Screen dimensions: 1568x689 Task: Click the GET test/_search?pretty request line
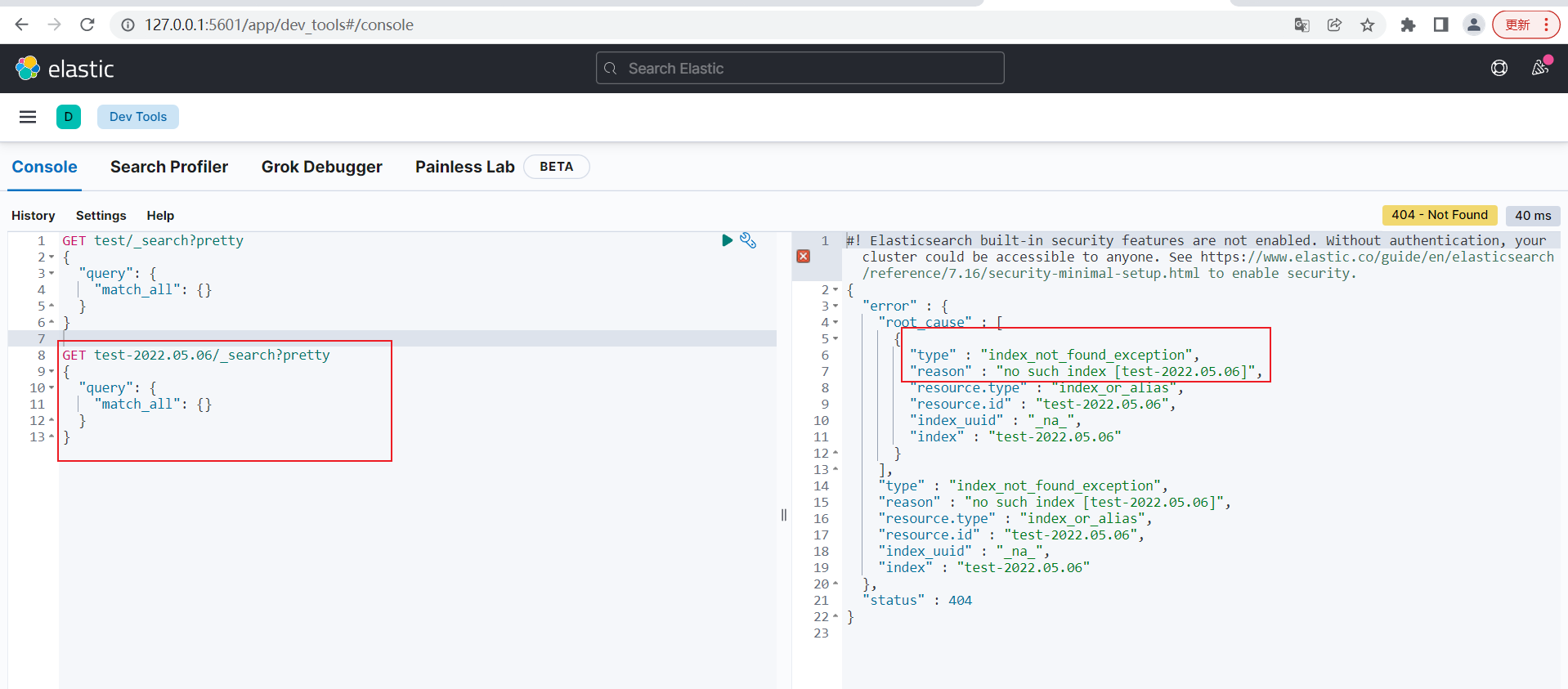(x=153, y=240)
